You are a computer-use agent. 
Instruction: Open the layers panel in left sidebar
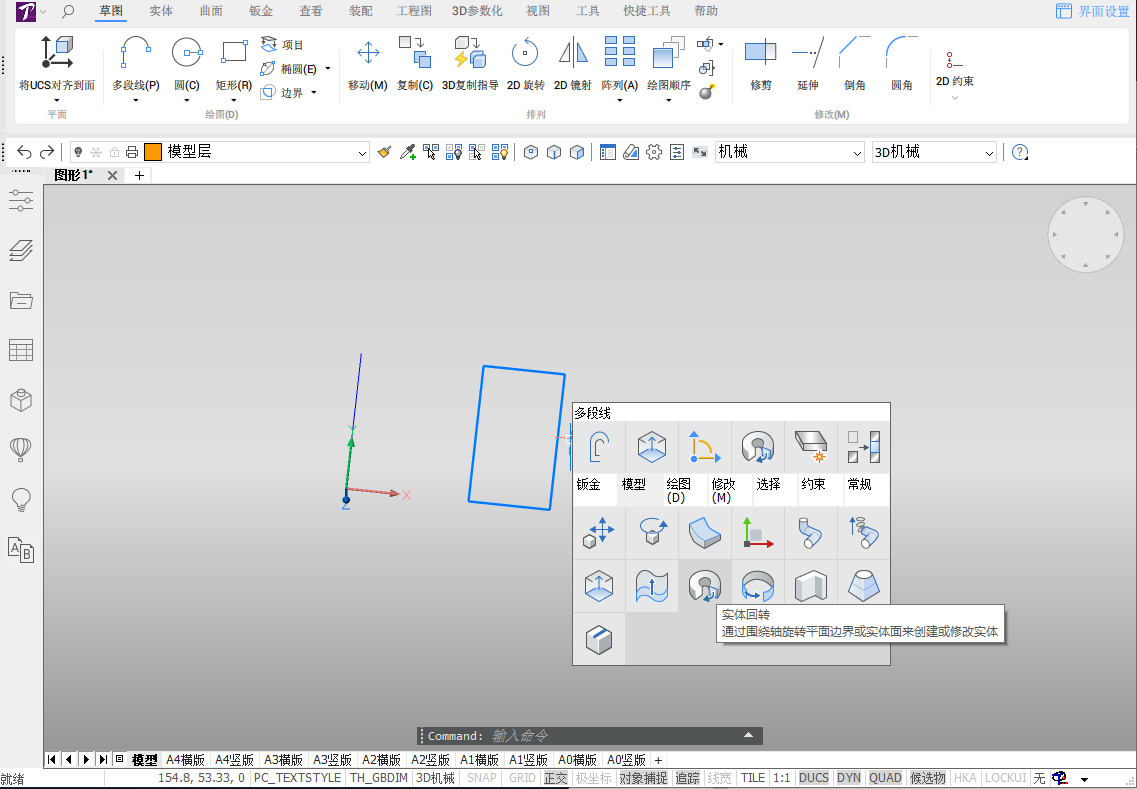click(21, 250)
